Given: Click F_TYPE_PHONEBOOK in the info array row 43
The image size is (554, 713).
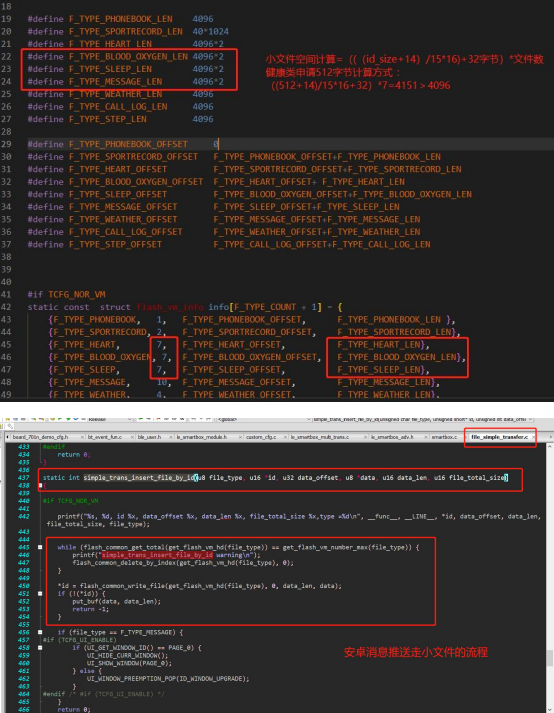Looking at the screenshot, I should click(x=95, y=319).
